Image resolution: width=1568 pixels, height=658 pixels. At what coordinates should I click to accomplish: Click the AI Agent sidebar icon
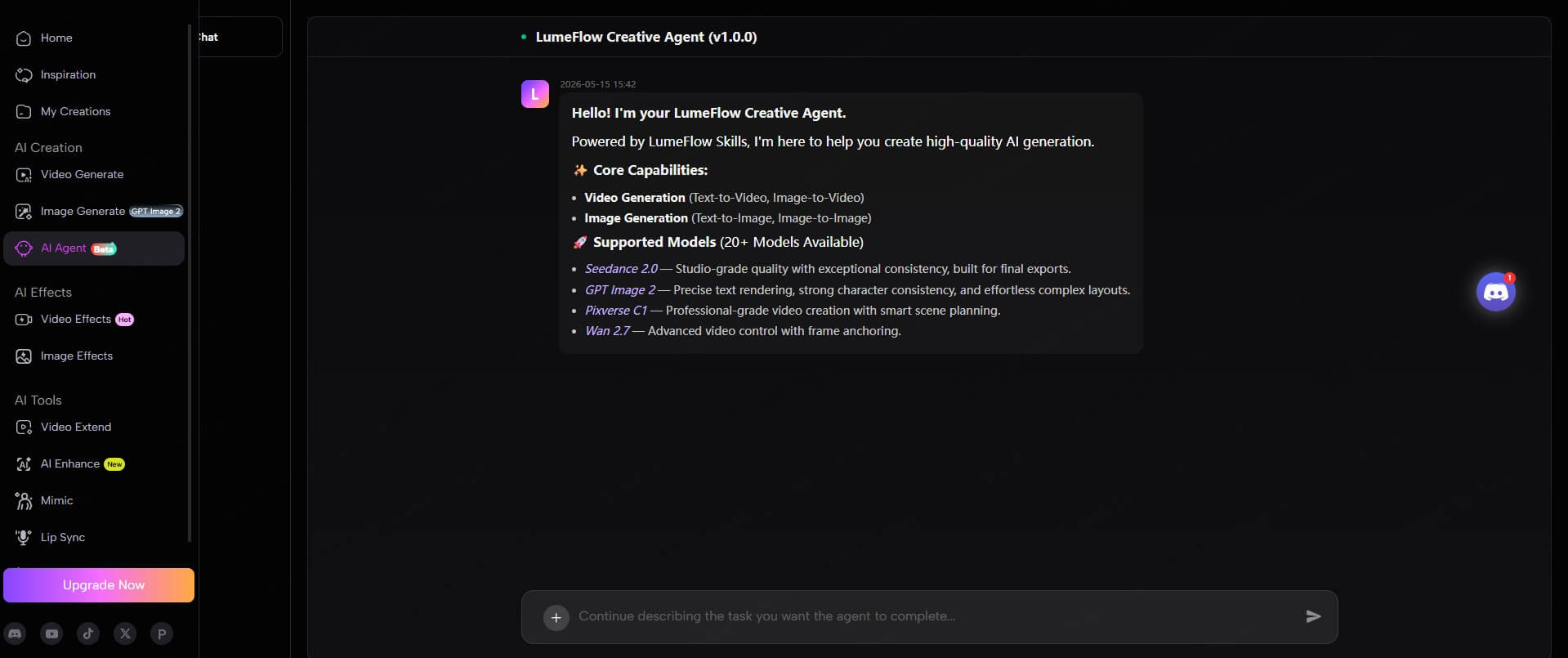(24, 248)
